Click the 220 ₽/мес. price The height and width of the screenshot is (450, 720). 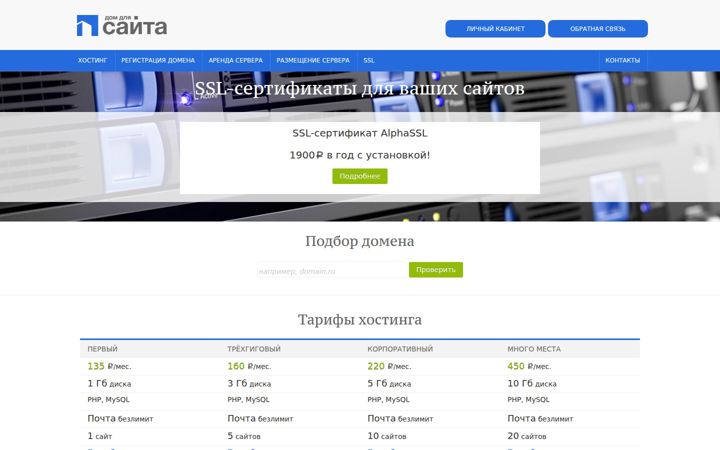[x=389, y=366]
